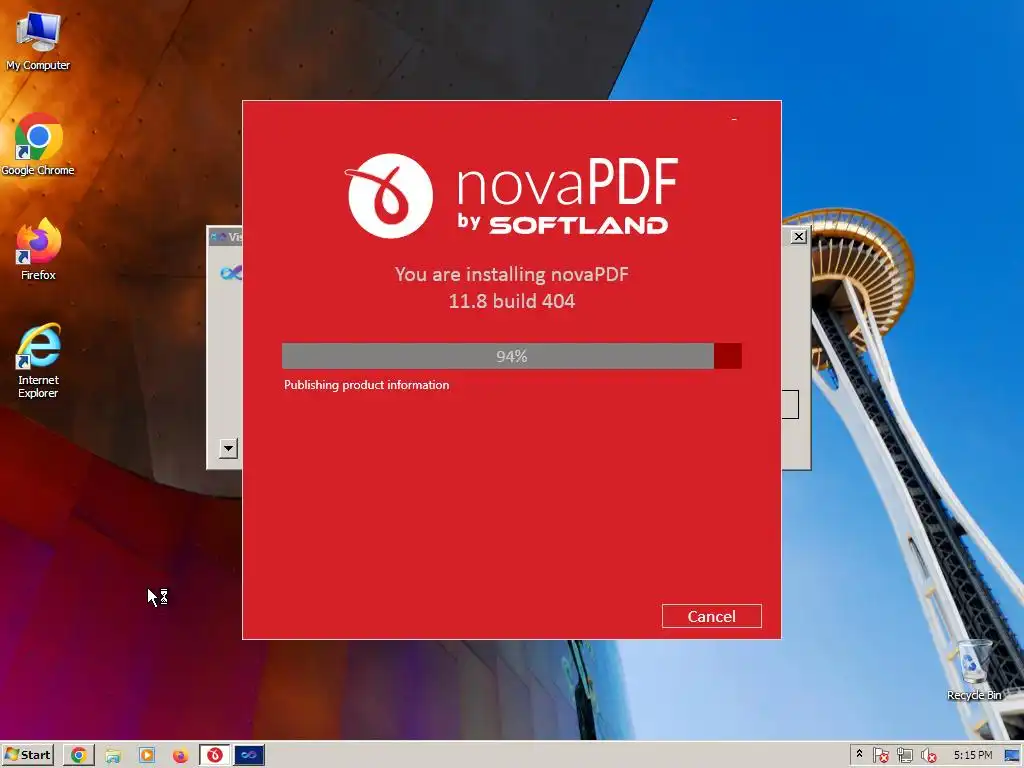Switch to novaPDF installer taskbar button
The width and height of the screenshot is (1024, 768).
click(214, 755)
